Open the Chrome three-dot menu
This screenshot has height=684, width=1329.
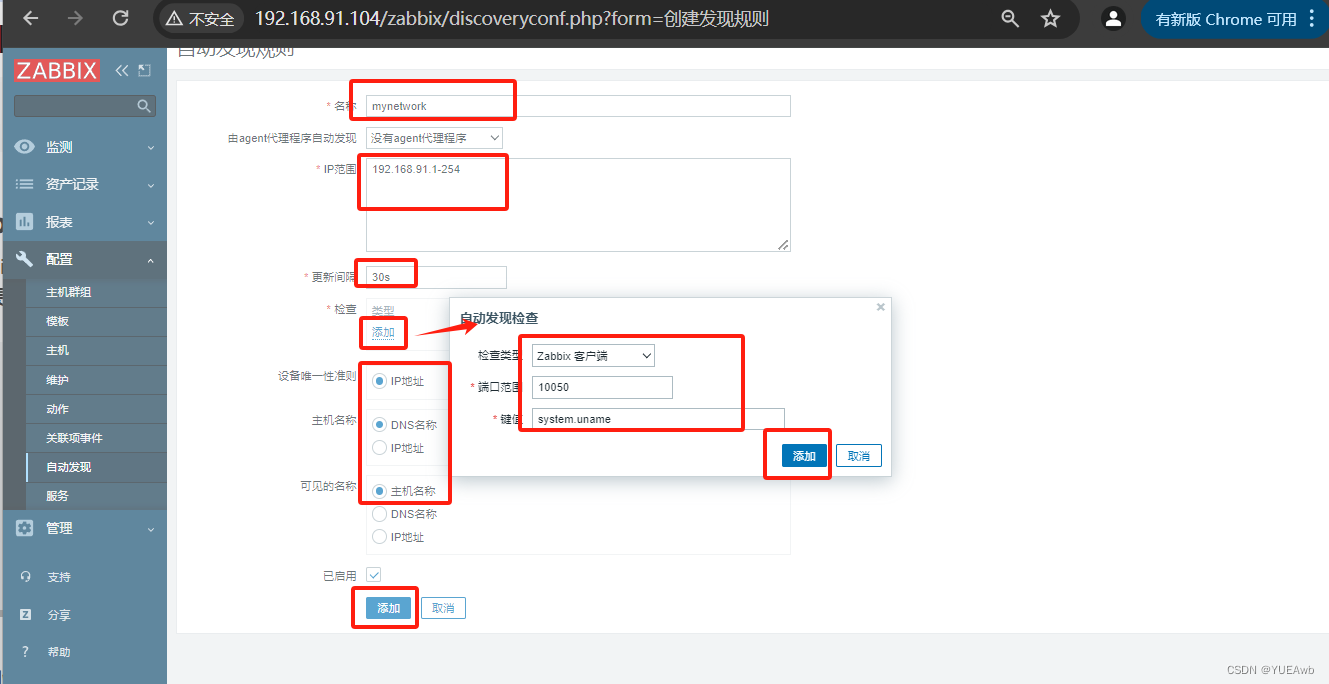[x=1312, y=18]
